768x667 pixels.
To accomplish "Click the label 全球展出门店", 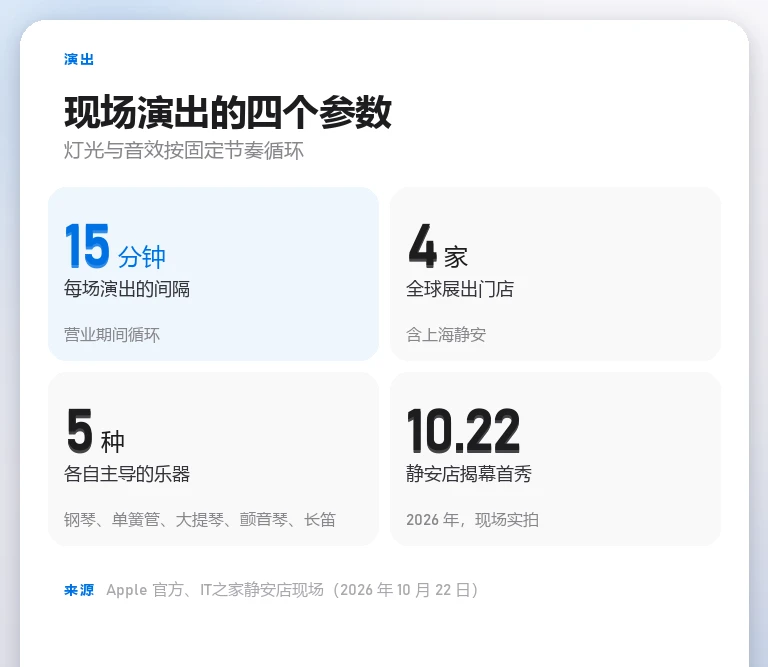I will coord(460,289).
